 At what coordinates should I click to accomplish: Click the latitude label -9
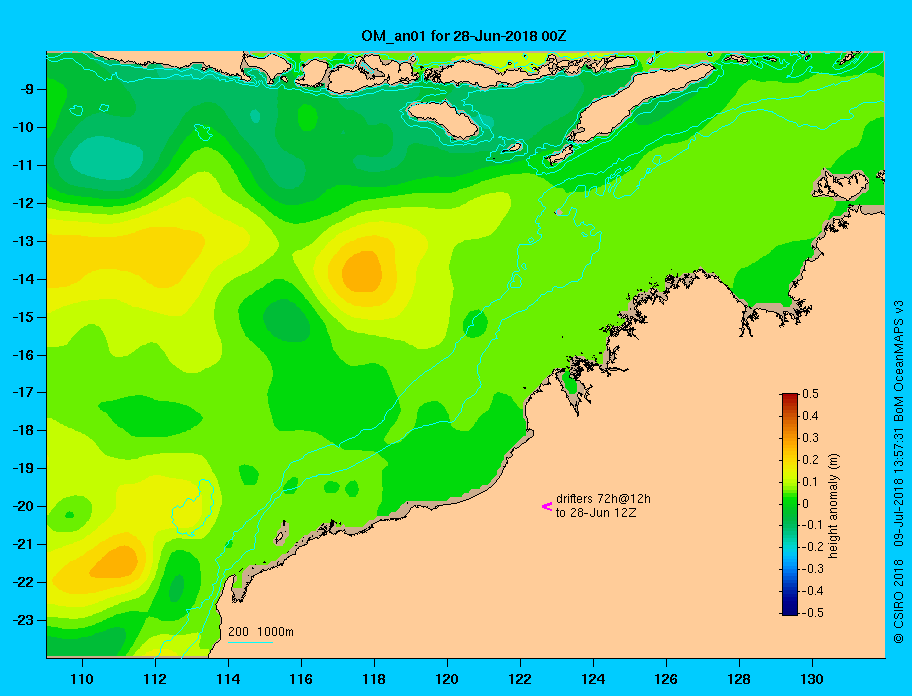tap(28, 90)
